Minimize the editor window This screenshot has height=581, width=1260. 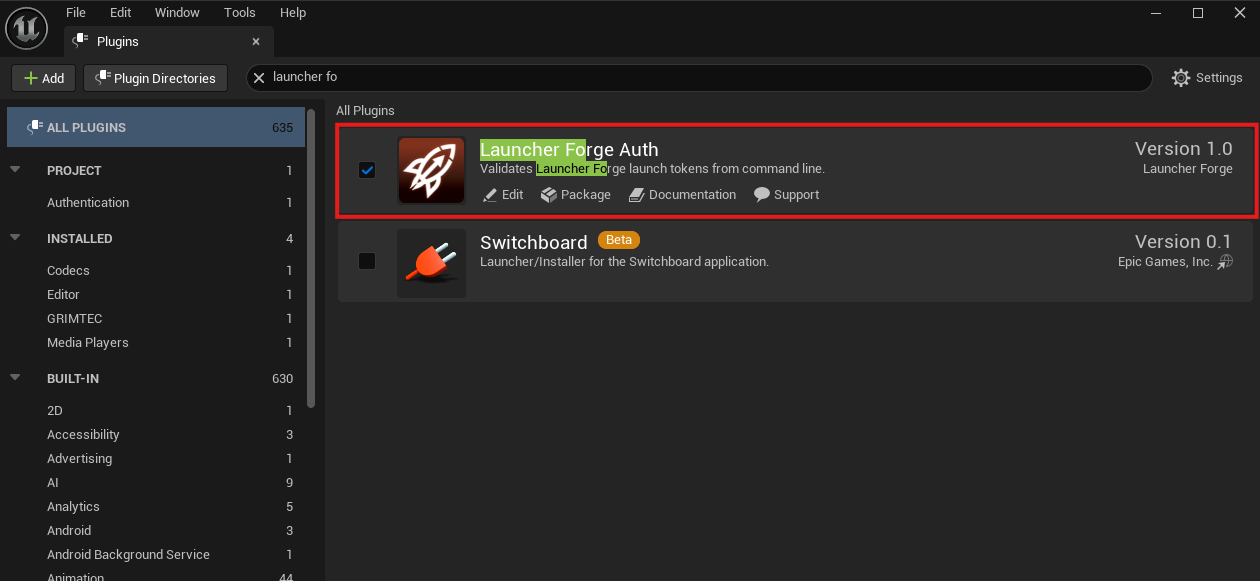1157,13
